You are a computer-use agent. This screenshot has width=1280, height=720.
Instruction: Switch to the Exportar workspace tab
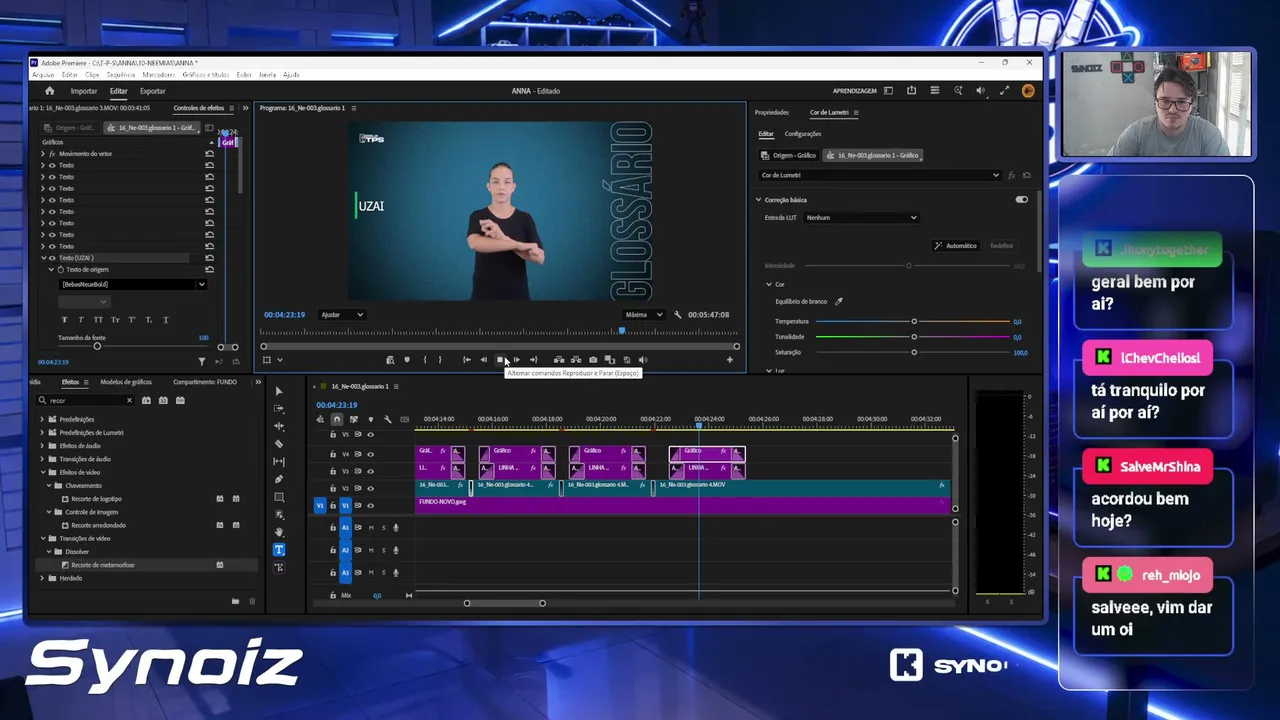tap(152, 91)
